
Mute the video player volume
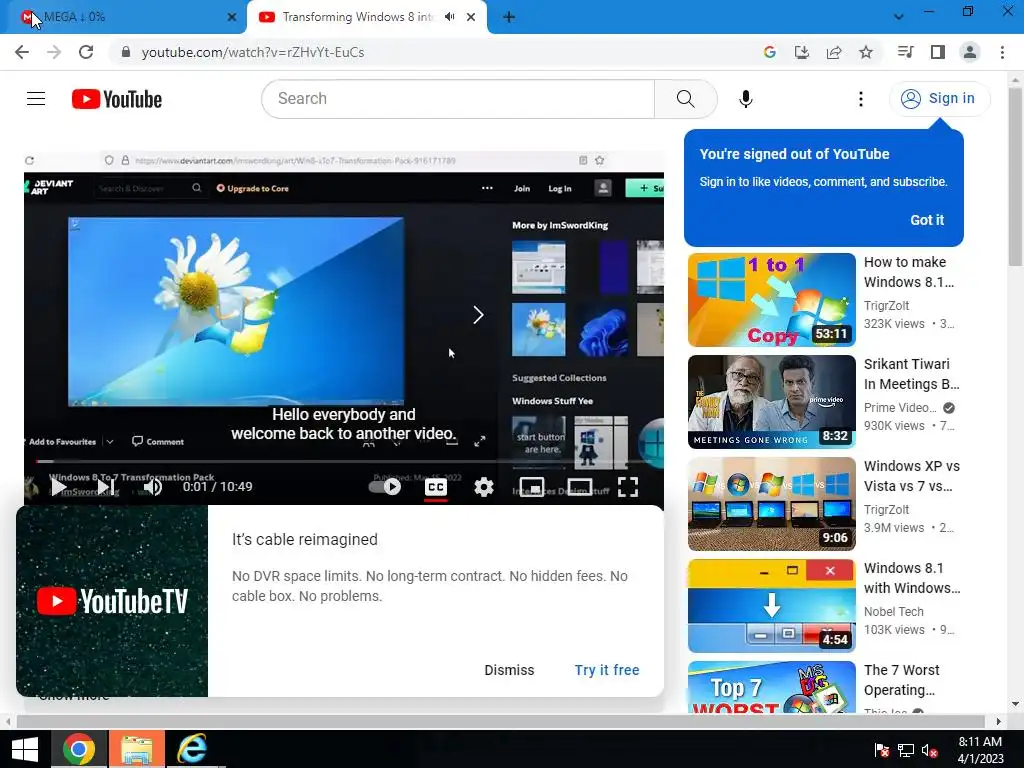click(153, 487)
